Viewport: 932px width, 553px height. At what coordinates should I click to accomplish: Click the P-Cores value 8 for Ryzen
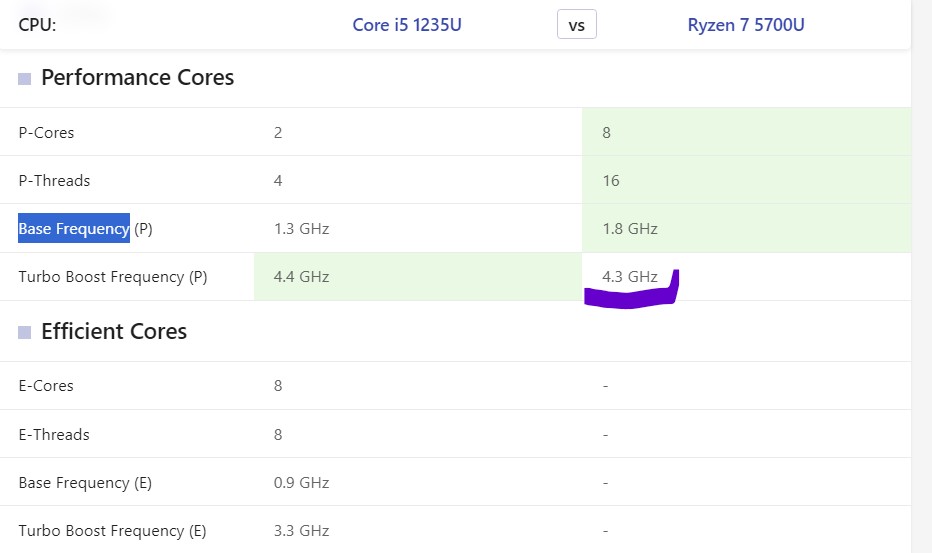click(606, 133)
